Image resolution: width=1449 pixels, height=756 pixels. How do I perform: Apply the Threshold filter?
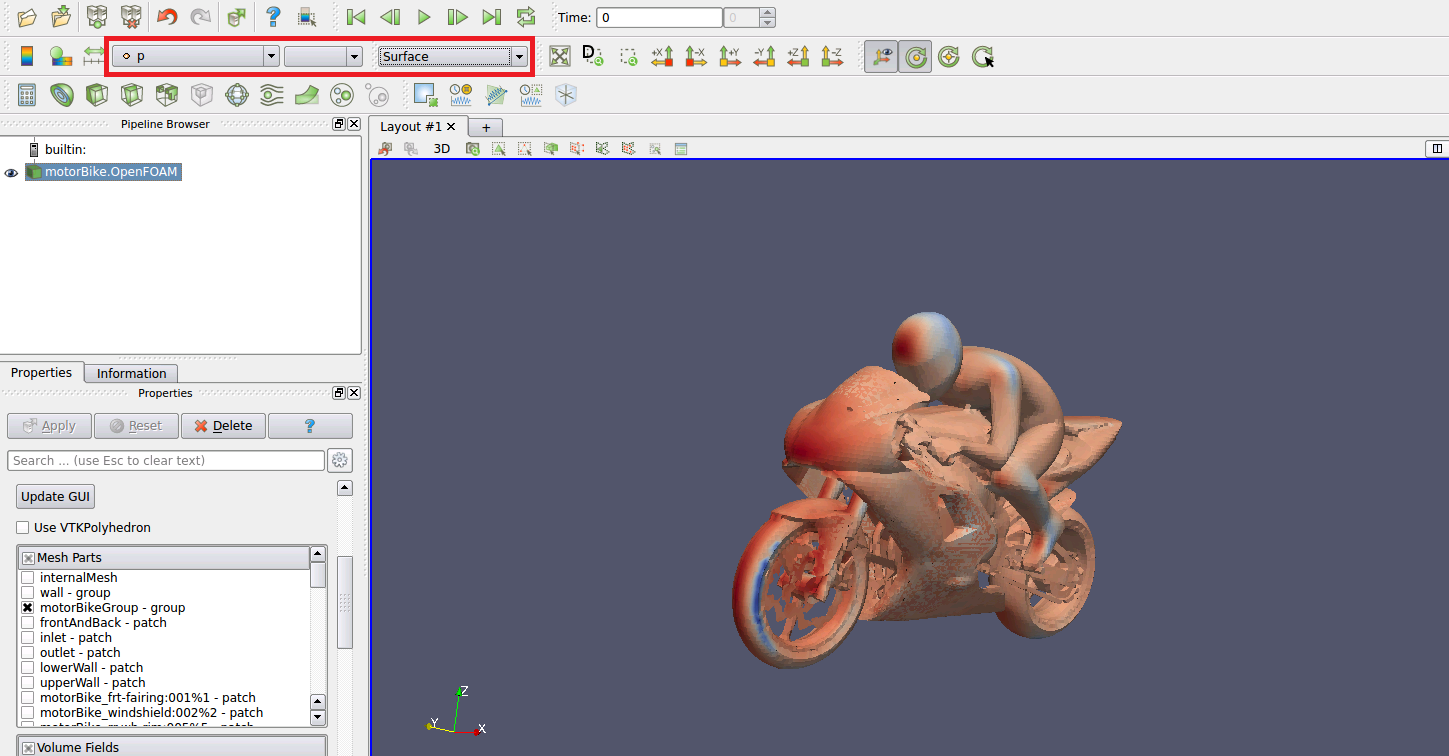(x=167, y=95)
